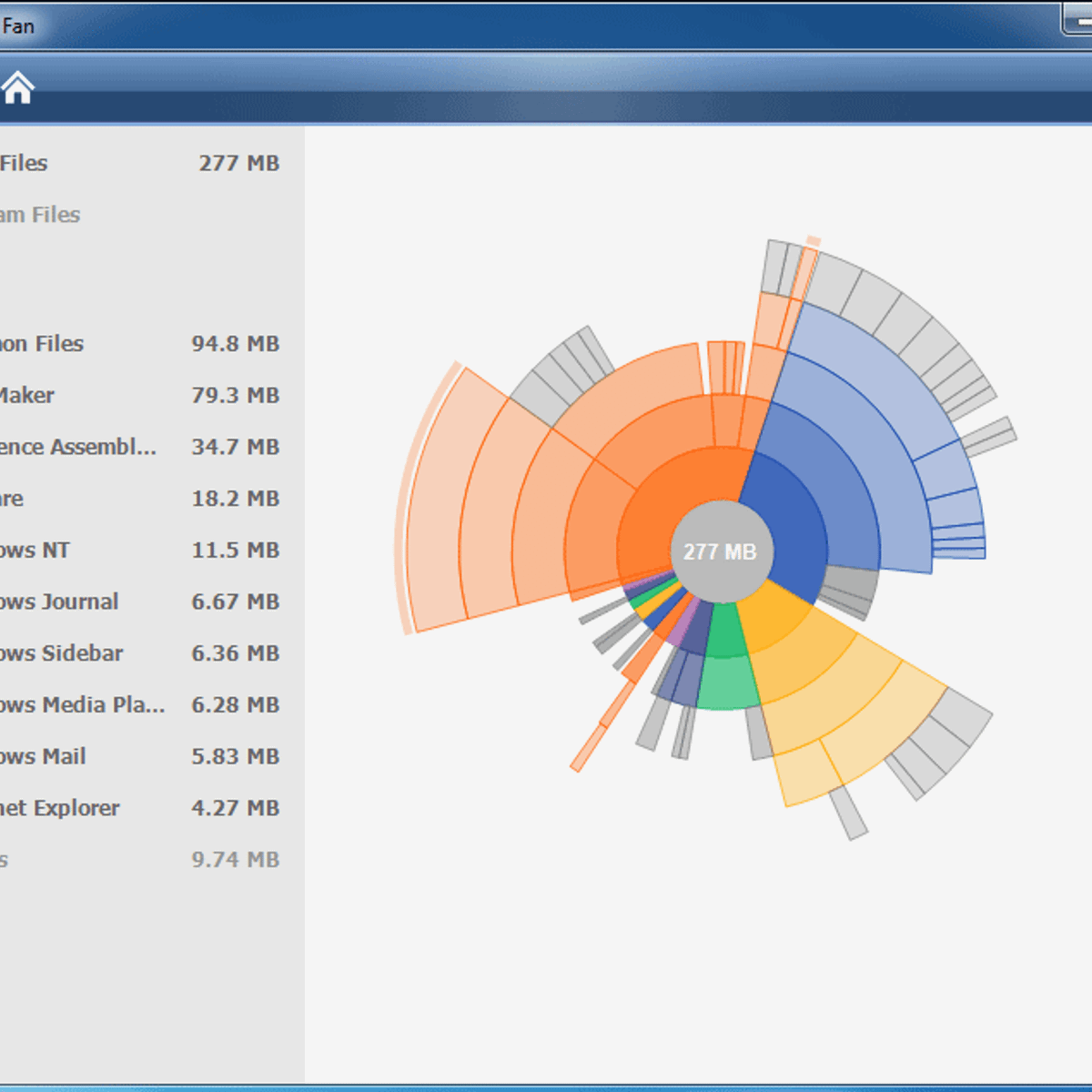Click the Home icon in the toolbar

click(17, 88)
